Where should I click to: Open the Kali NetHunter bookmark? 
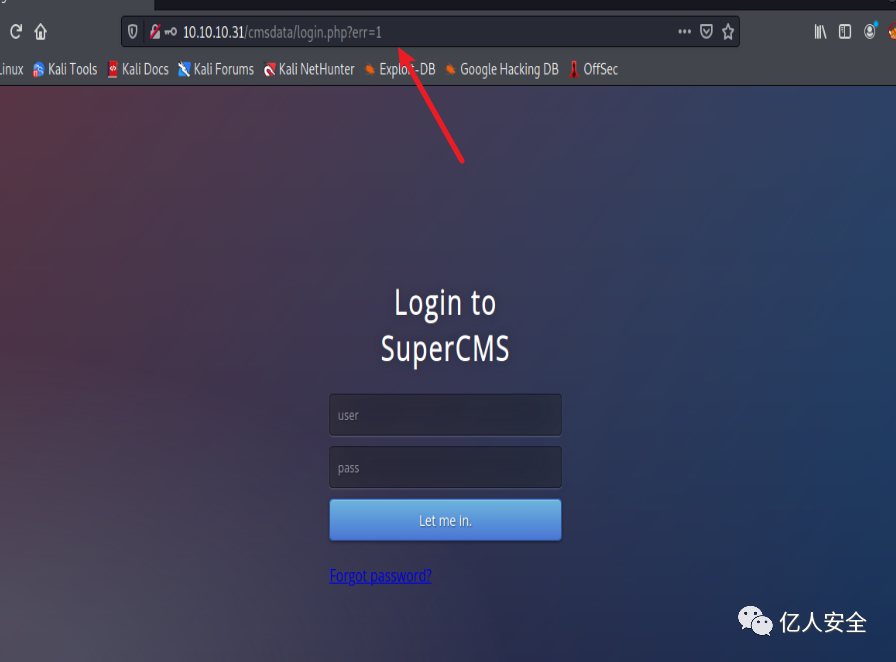[x=309, y=69]
